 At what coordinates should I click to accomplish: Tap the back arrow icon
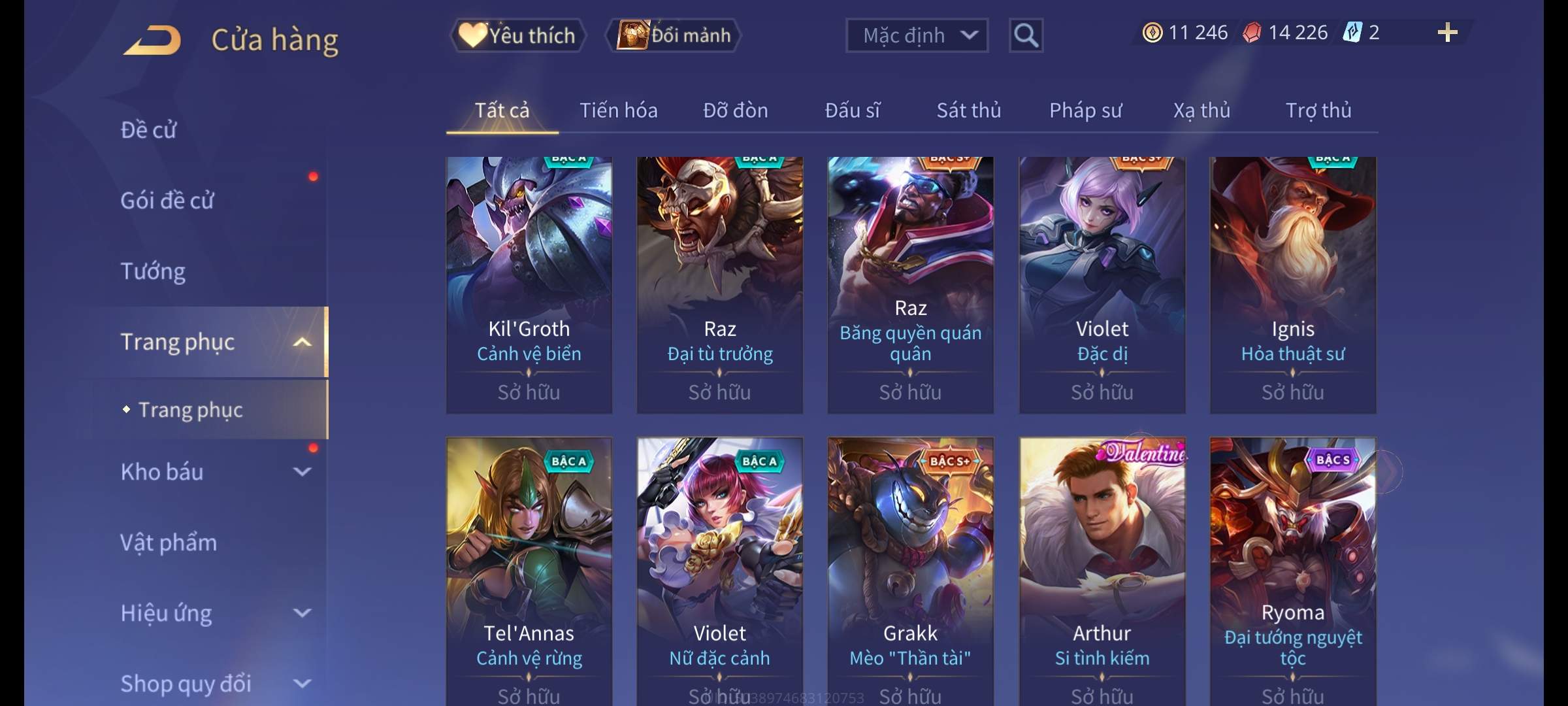pyautogui.click(x=153, y=41)
